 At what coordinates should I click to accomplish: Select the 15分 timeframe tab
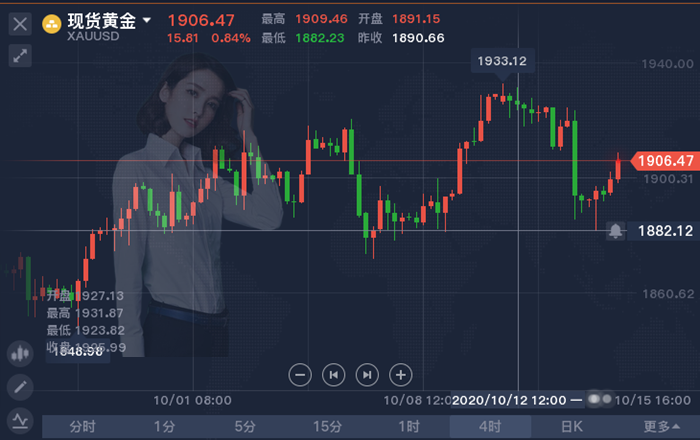coord(327,427)
